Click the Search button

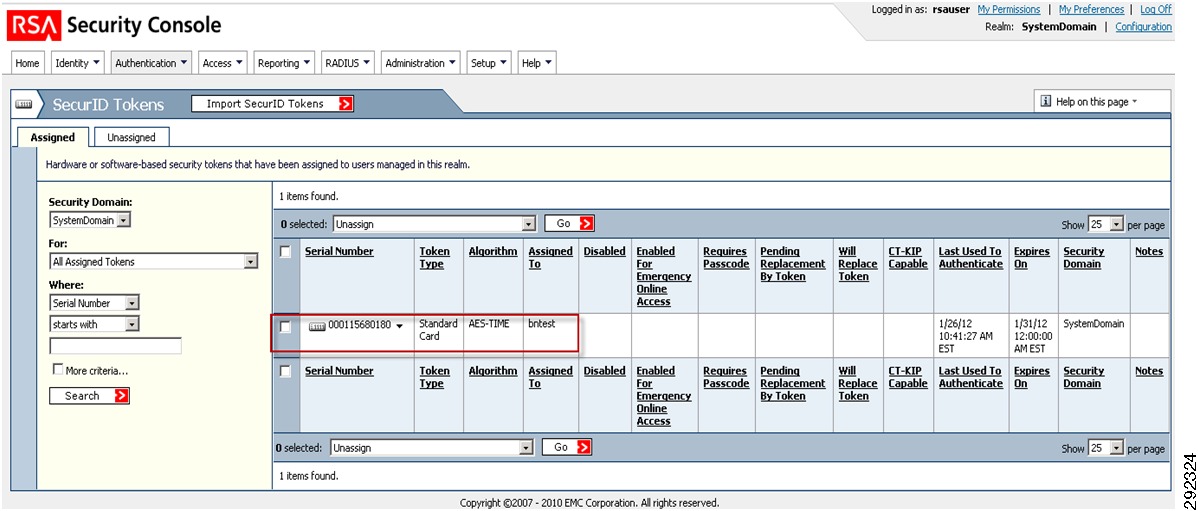coord(89,396)
